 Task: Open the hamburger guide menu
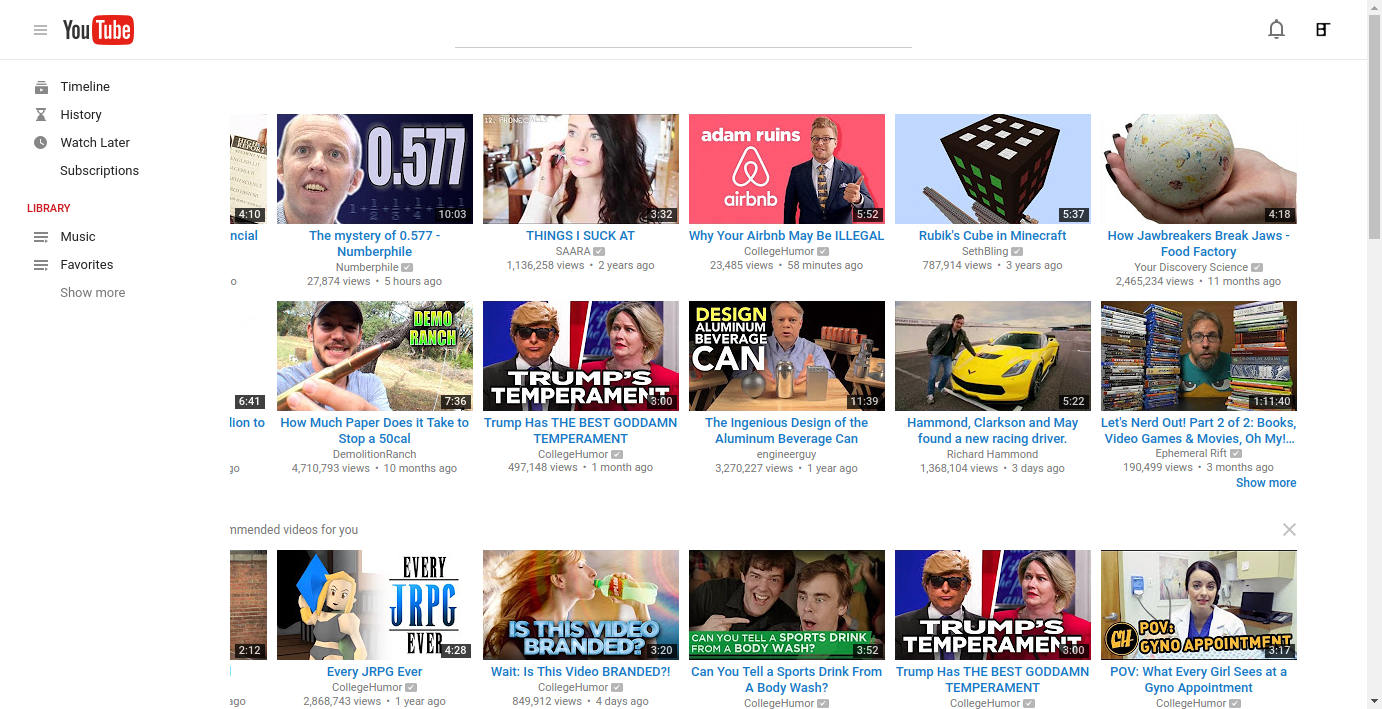(40, 30)
